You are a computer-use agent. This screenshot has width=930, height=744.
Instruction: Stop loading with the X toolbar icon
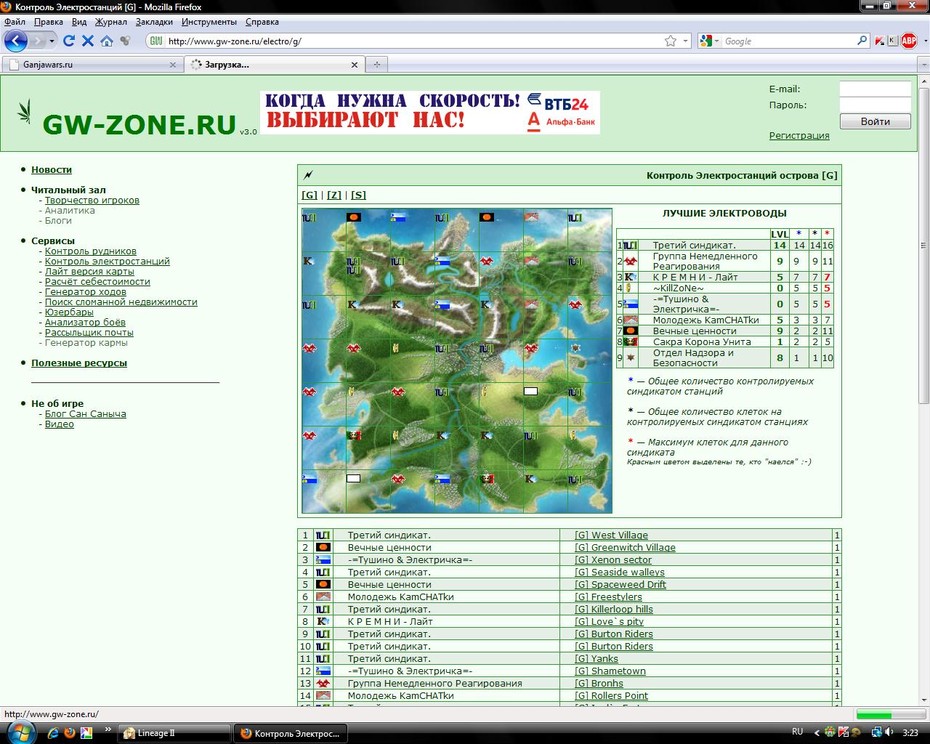(88, 41)
